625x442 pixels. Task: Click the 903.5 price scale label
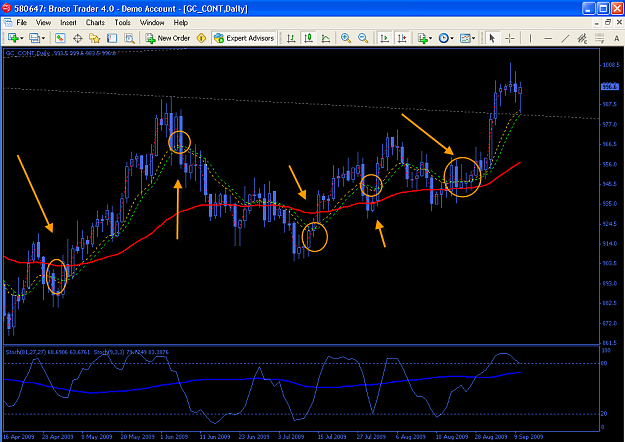610,263
